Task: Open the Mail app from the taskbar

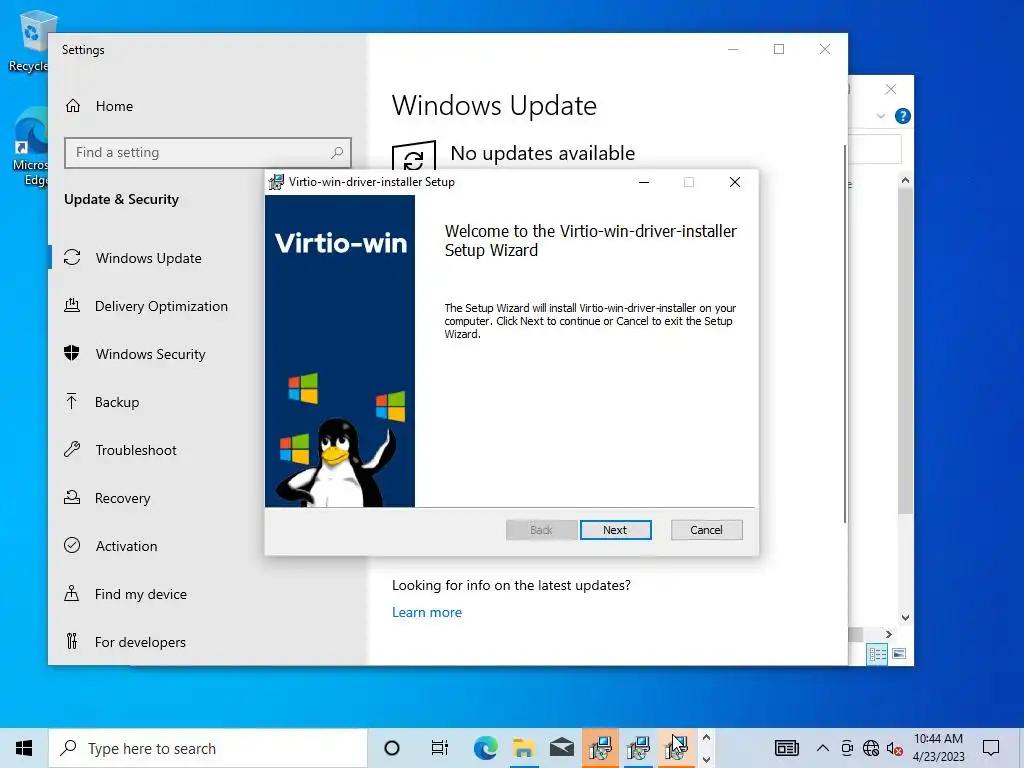Action: click(x=562, y=748)
